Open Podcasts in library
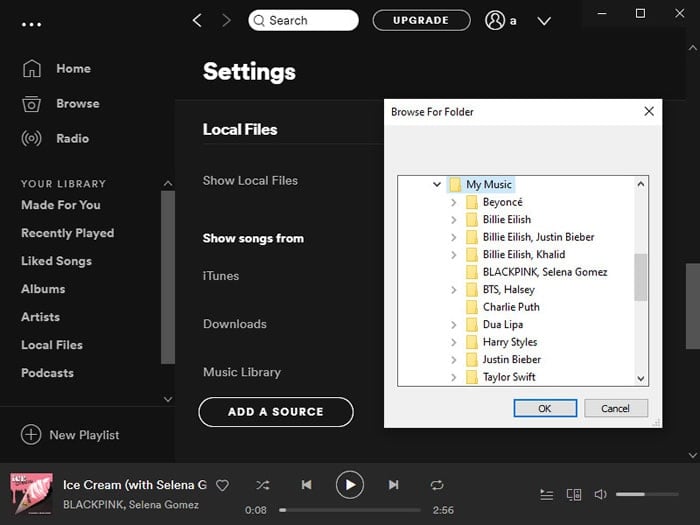This screenshot has height=525, width=700. (48, 373)
